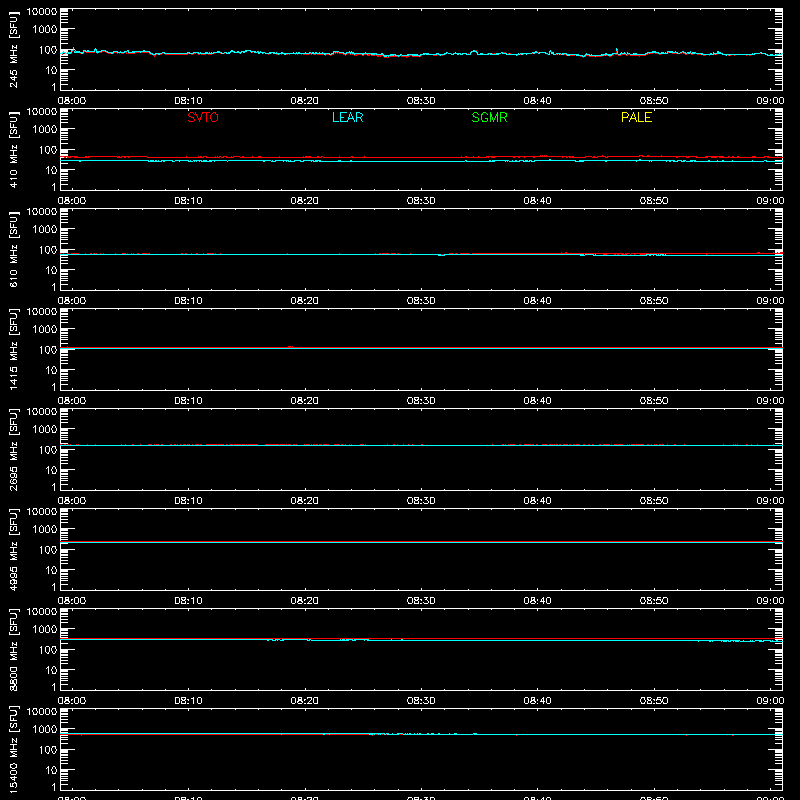This screenshot has width=800, height=800.
Task: Click 08:30 tick under the 245 MHz plot
Action: (x=421, y=101)
